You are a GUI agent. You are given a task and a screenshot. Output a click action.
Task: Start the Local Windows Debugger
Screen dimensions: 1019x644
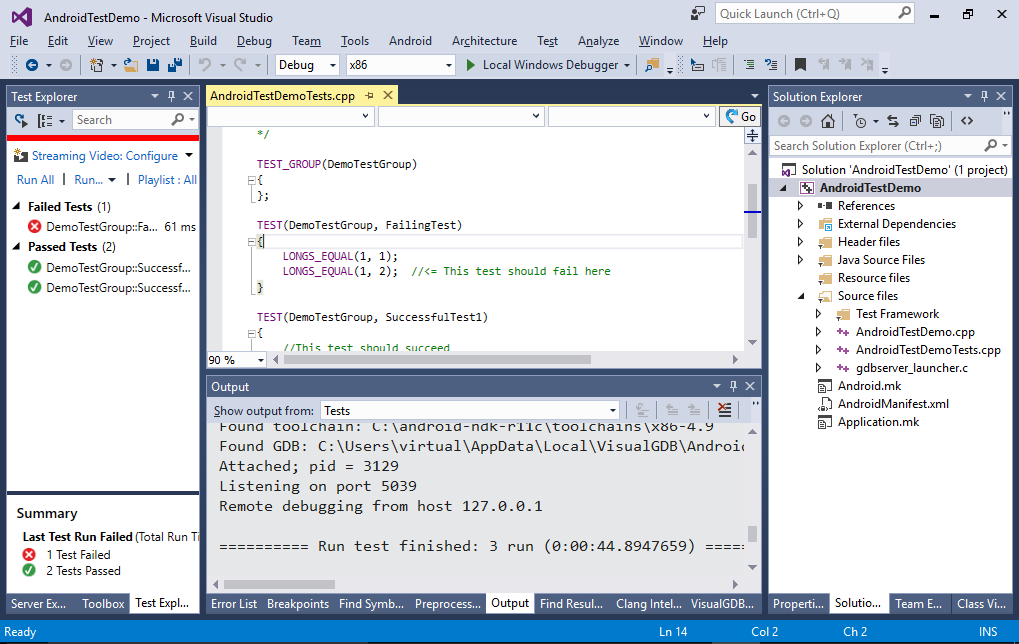tap(540, 65)
